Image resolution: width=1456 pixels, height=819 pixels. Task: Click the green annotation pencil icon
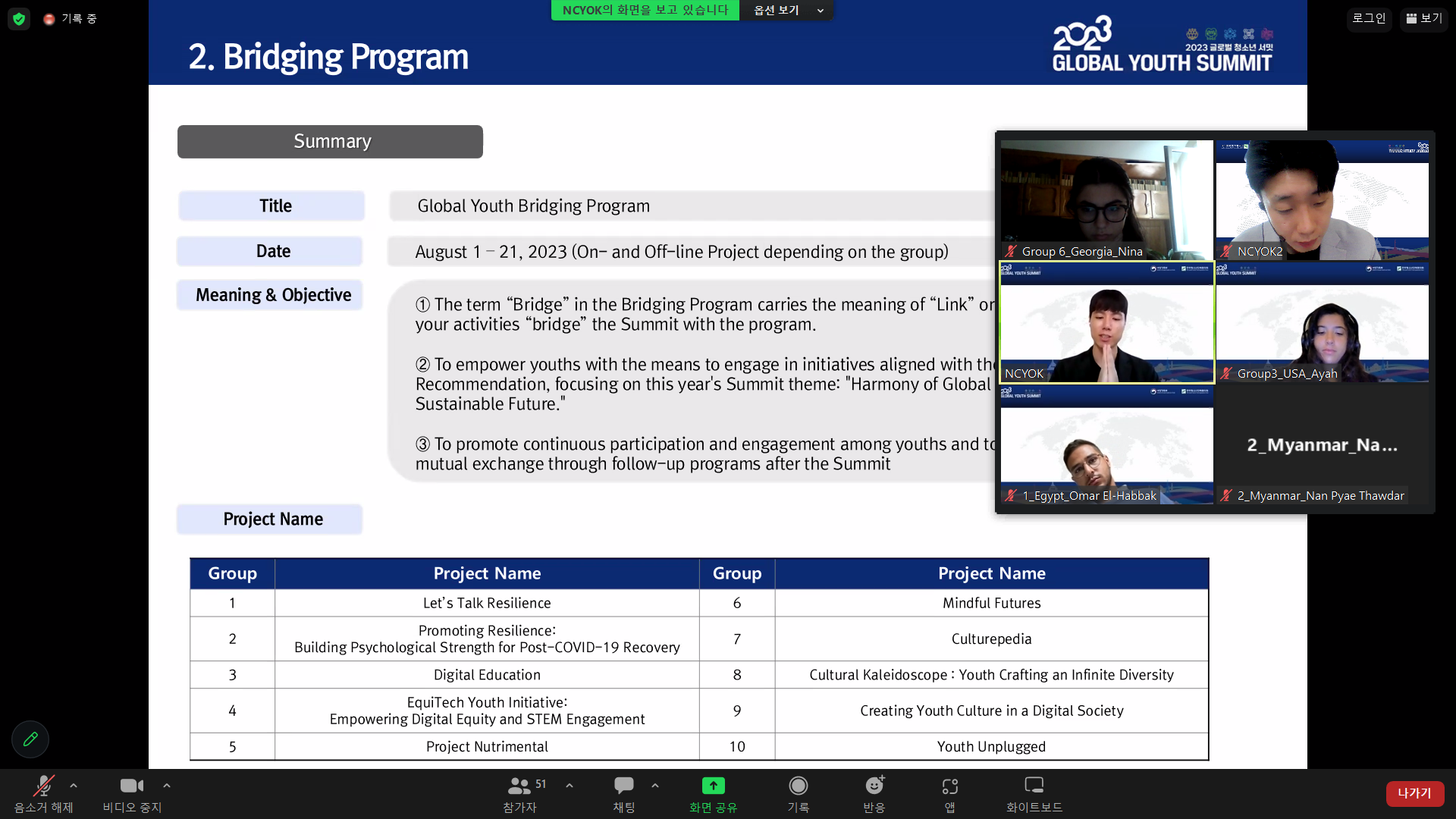click(30, 739)
